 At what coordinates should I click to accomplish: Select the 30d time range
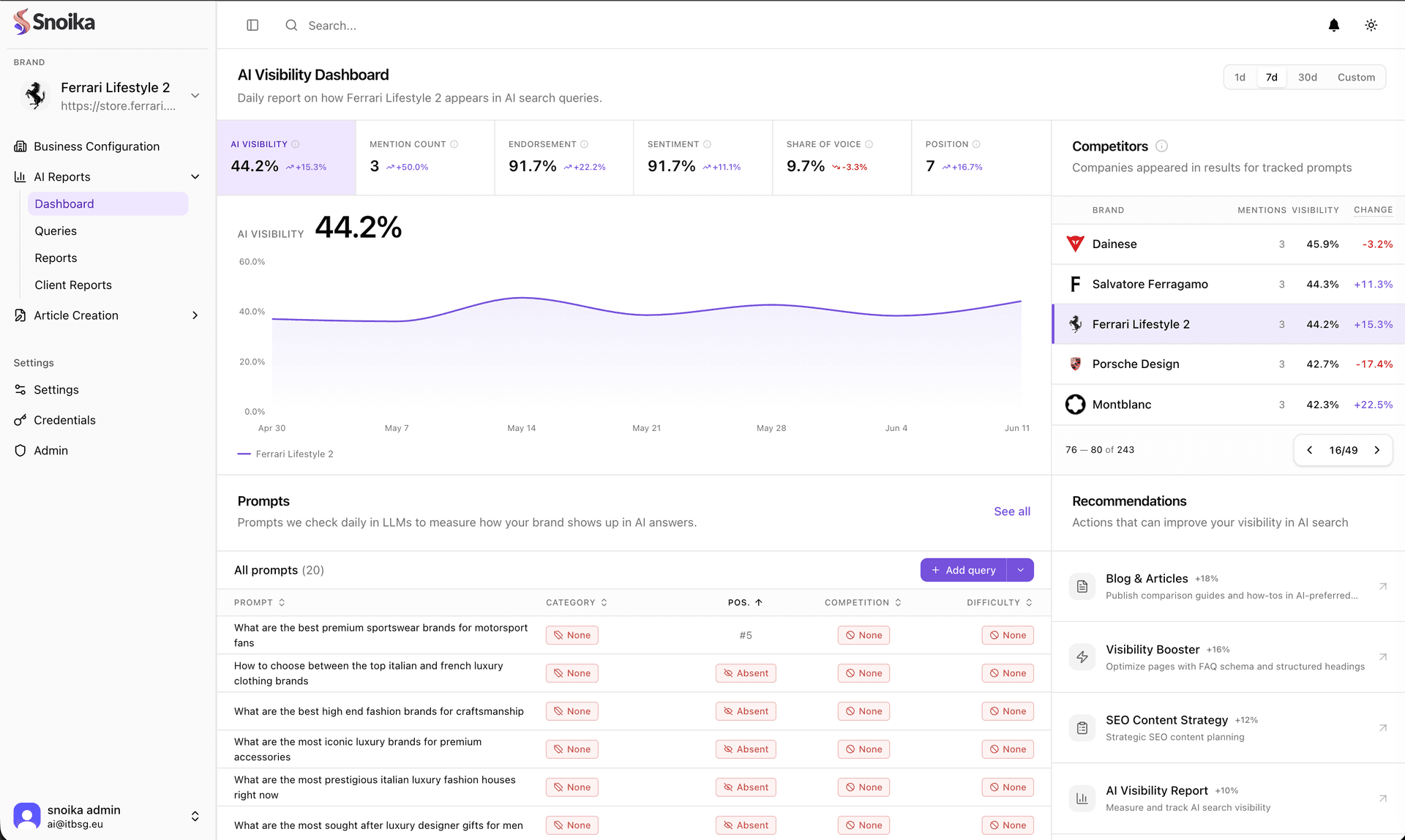(x=1308, y=78)
